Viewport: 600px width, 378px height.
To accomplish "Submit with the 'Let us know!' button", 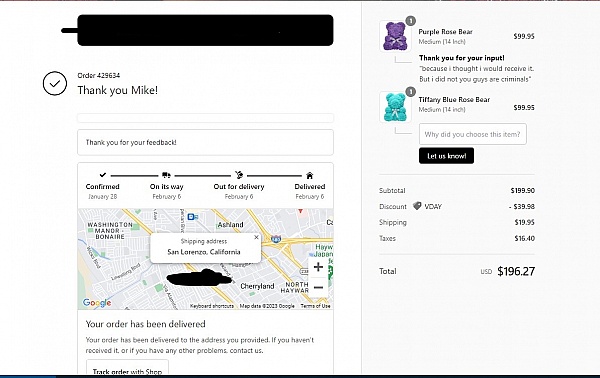I will [x=446, y=156].
